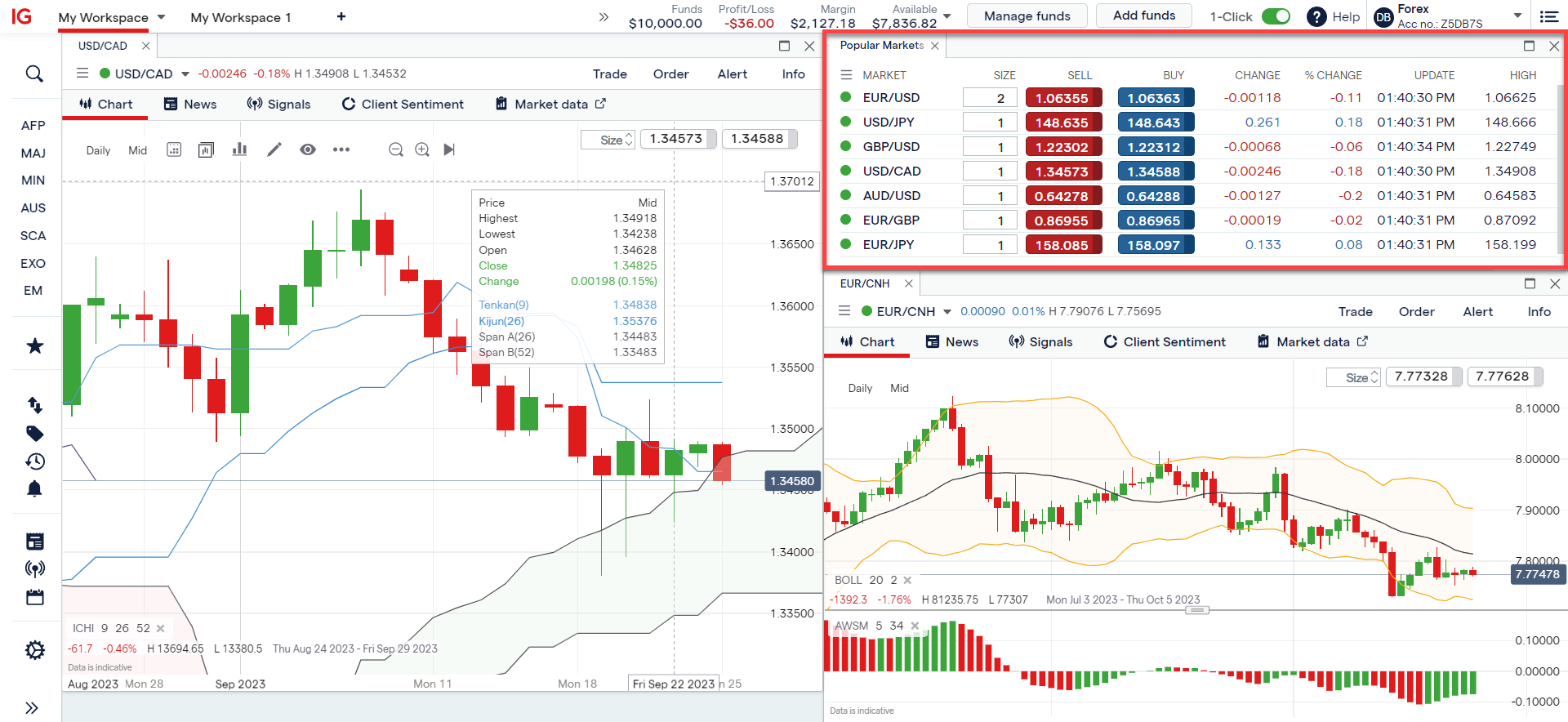
Task: Select the pencil drawing tool on USD/CAD chart
Action: [x=274, y=149]
